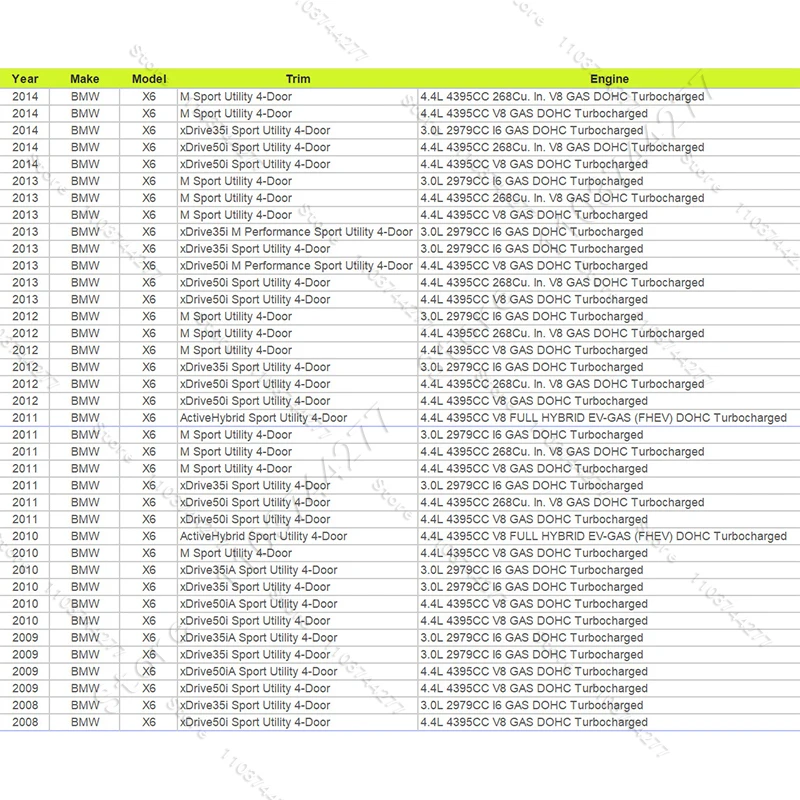Select the 2011 FULL HYBRID EV-GAS engine cell
800x800 pixels.
coord(609,418)
